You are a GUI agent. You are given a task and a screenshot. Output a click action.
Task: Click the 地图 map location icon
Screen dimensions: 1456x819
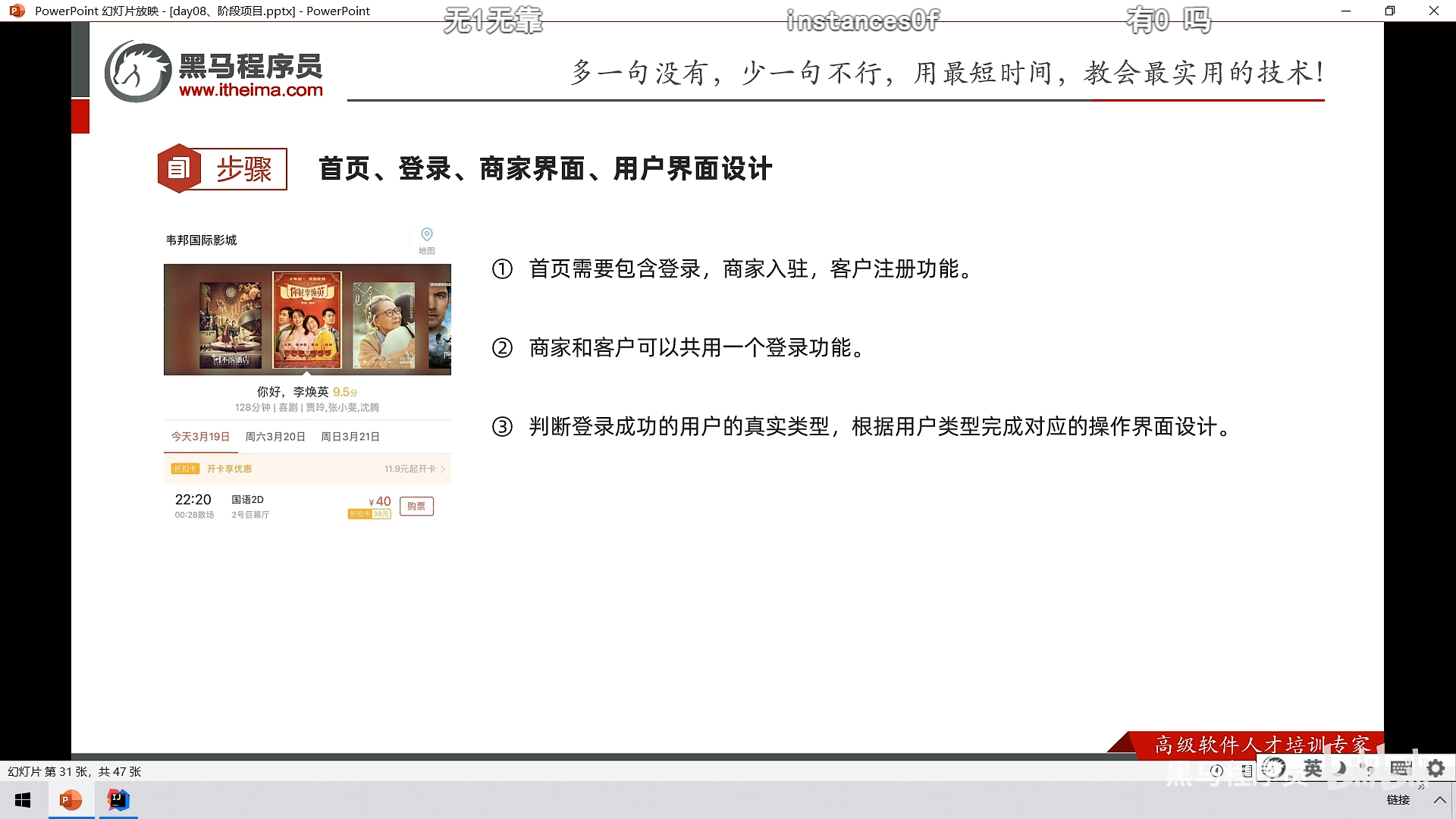[x=427, y=234]
